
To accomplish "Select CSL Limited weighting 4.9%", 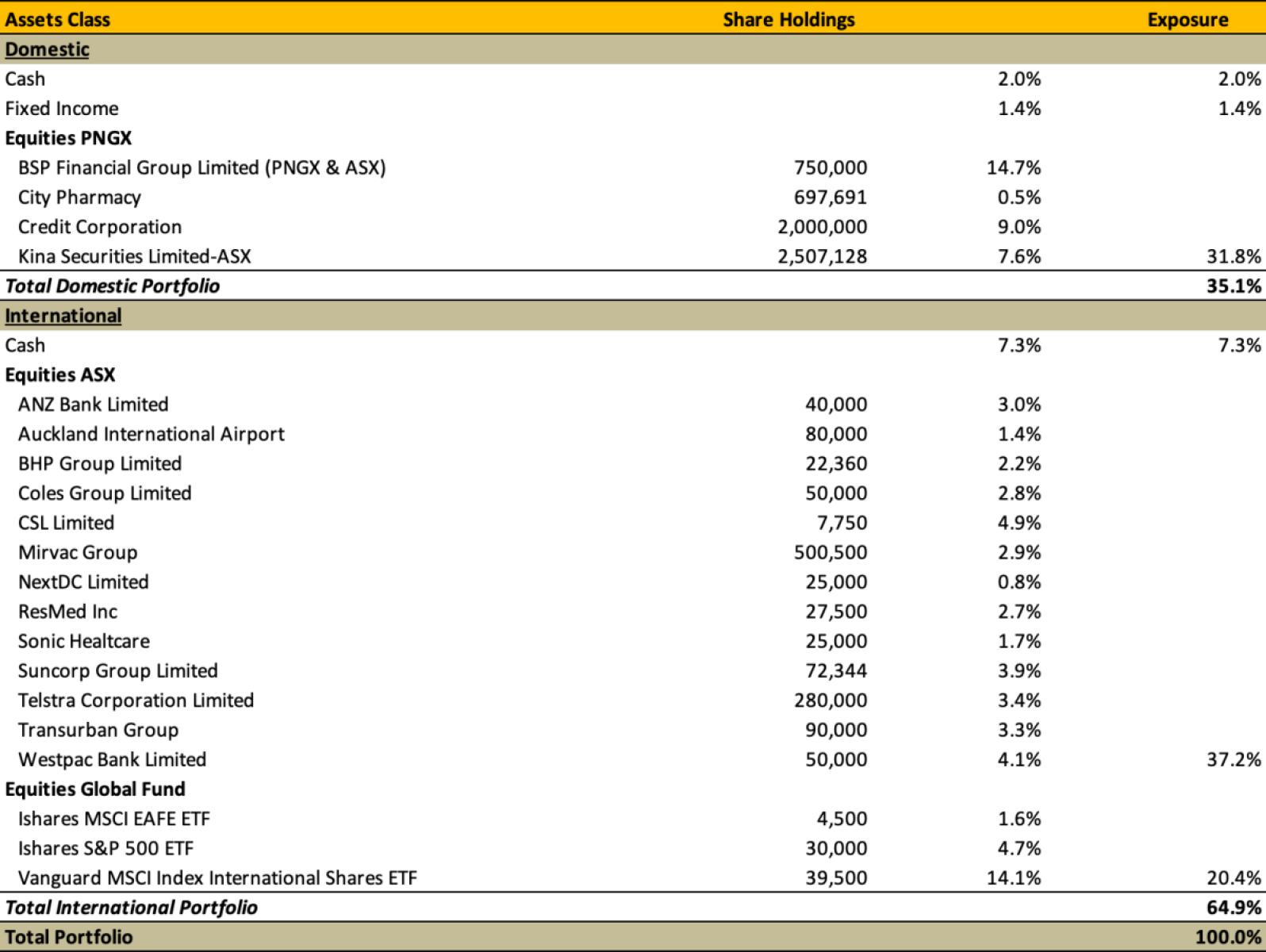I will (1019, 523).
